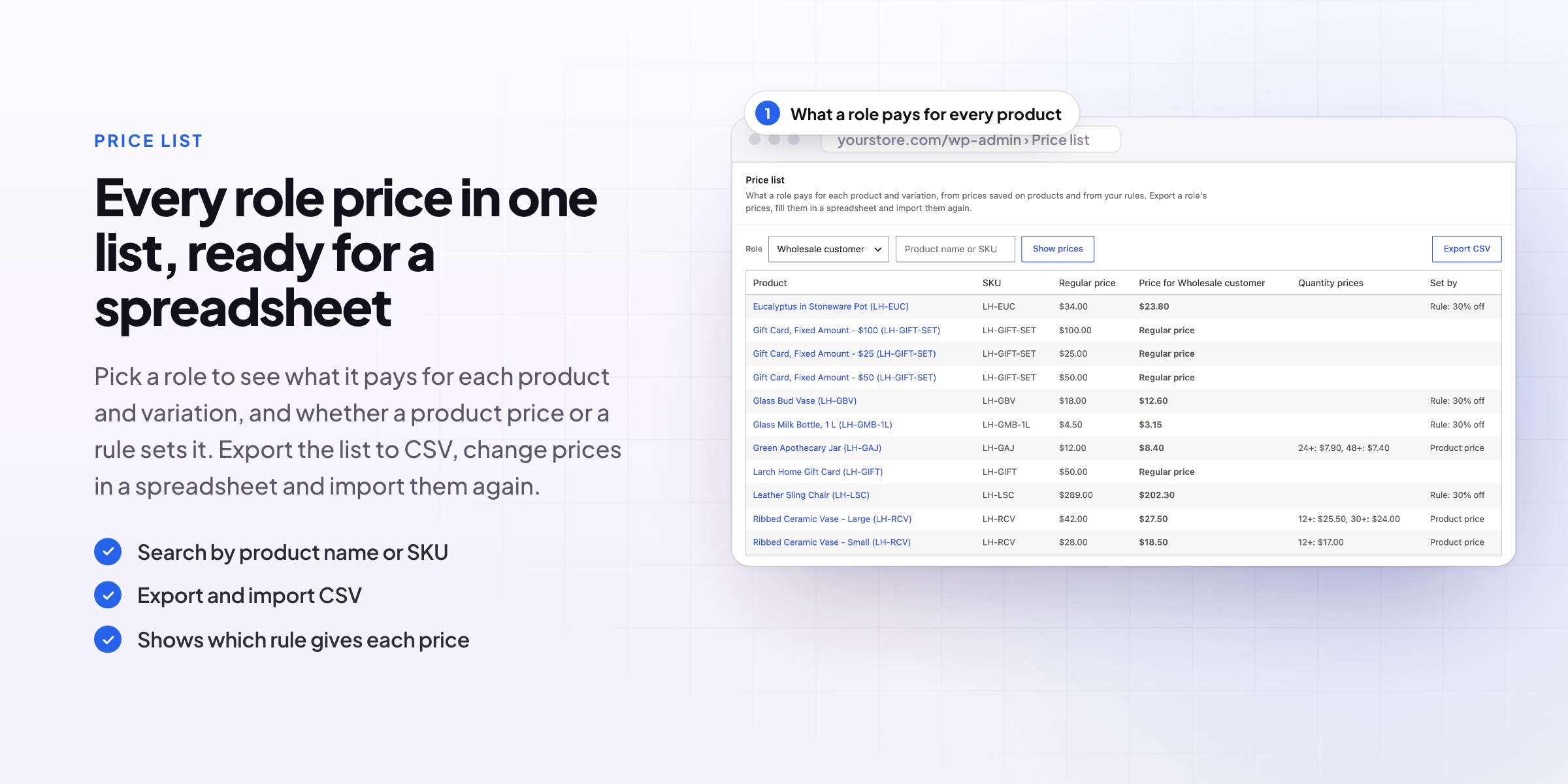This screenshot has width=1568, height=784.
Task: Open Ribbed Ceramic Vase - Large link
Action: (832, 519)
